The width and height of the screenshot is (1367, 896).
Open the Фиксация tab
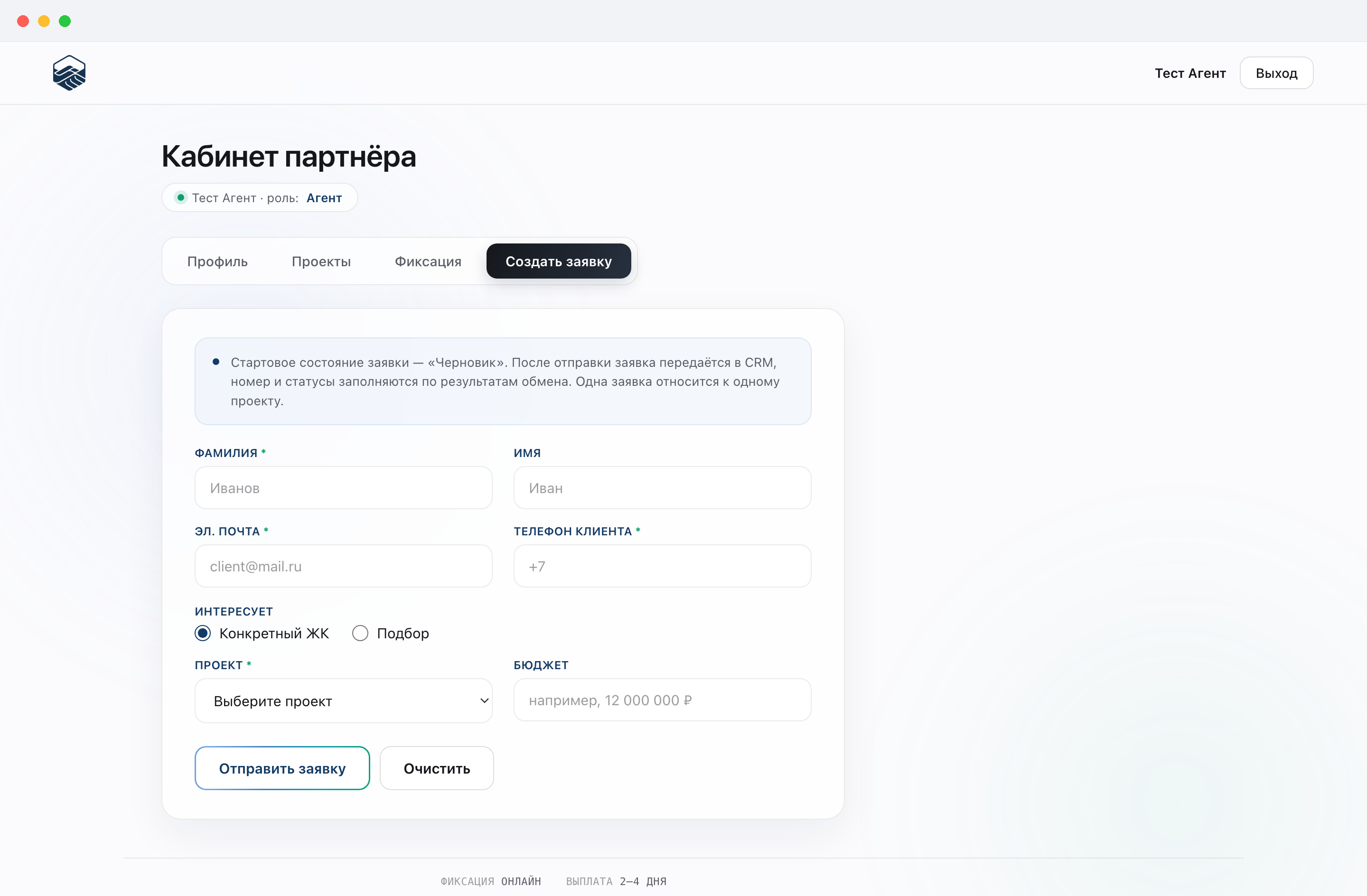pyautogui.click(x=428, y=261)
